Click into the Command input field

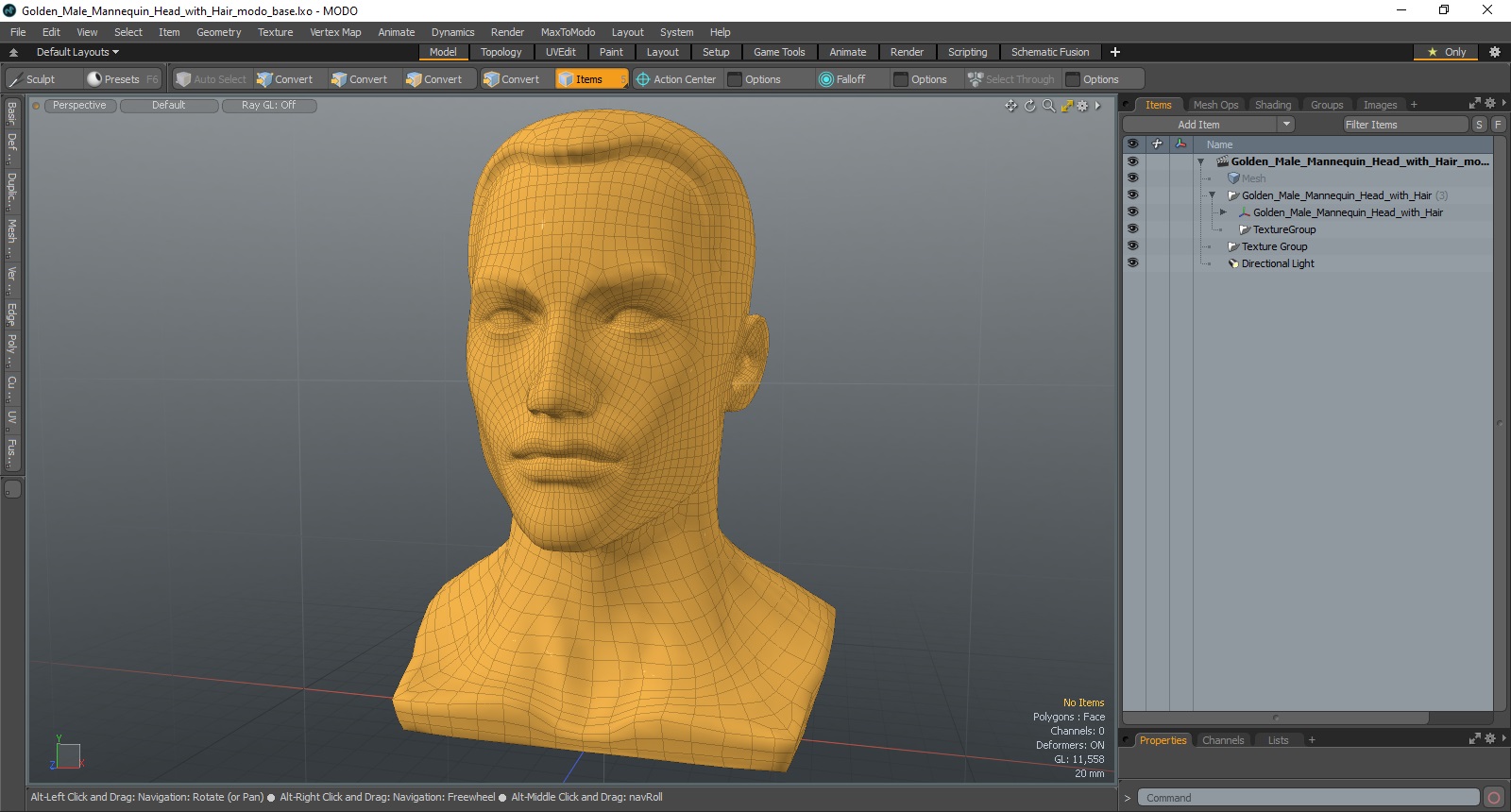1308,798
